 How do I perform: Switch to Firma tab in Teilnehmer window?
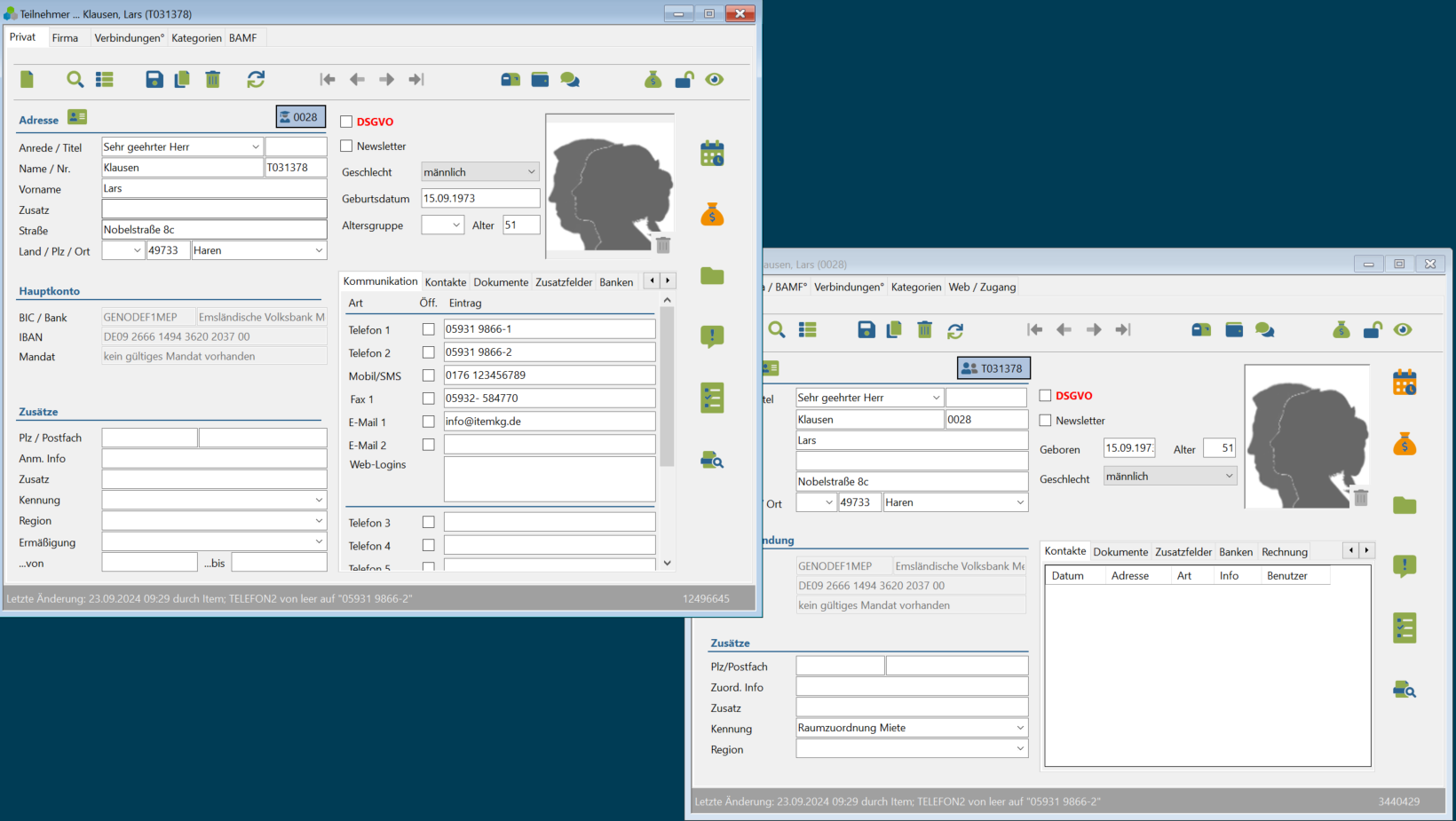tap(65, 38)
